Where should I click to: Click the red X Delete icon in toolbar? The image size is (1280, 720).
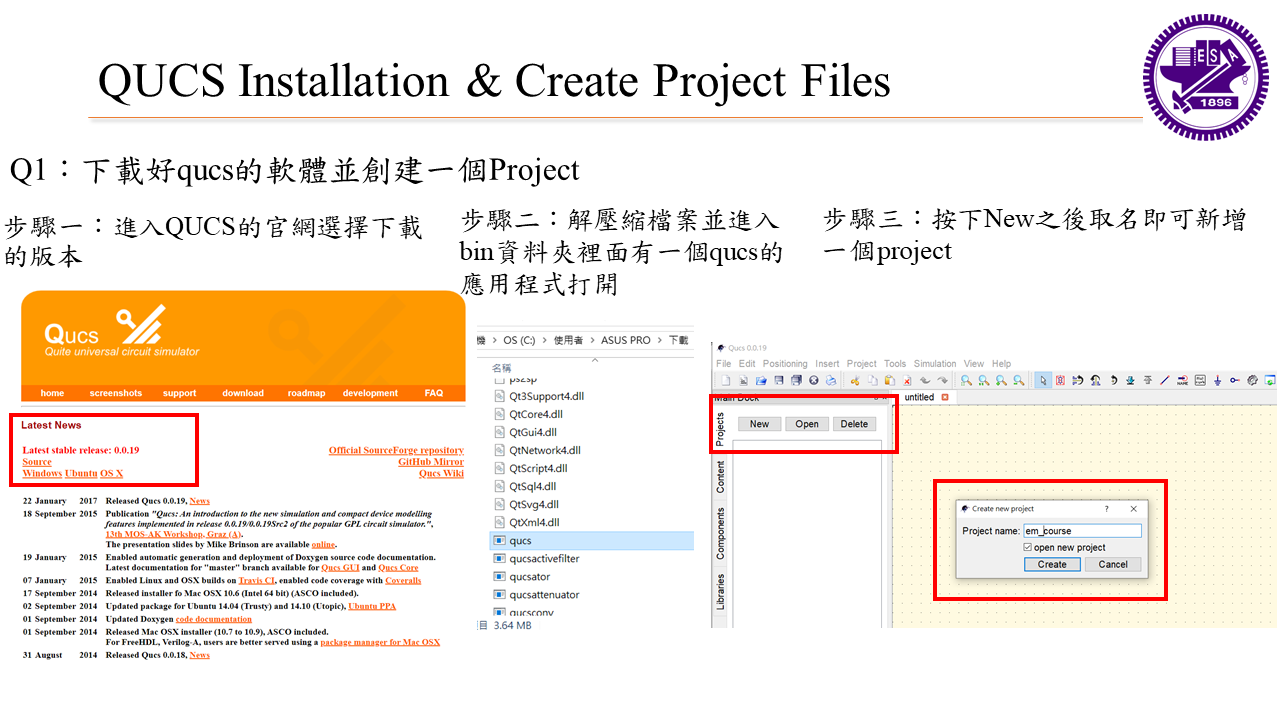[x=907, y=381]
